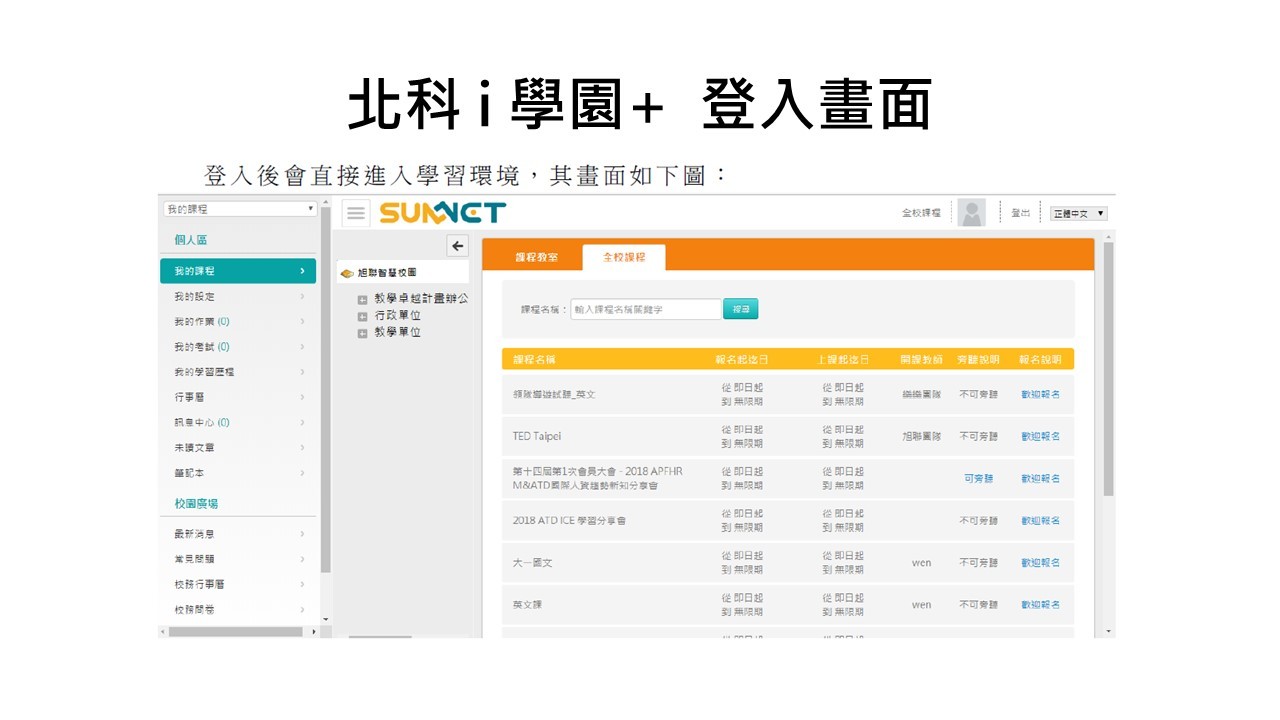The image size is (1280, 720).
Task: Click the 領隊導遊試聽_英文 course name
Action: coord(554,394)
